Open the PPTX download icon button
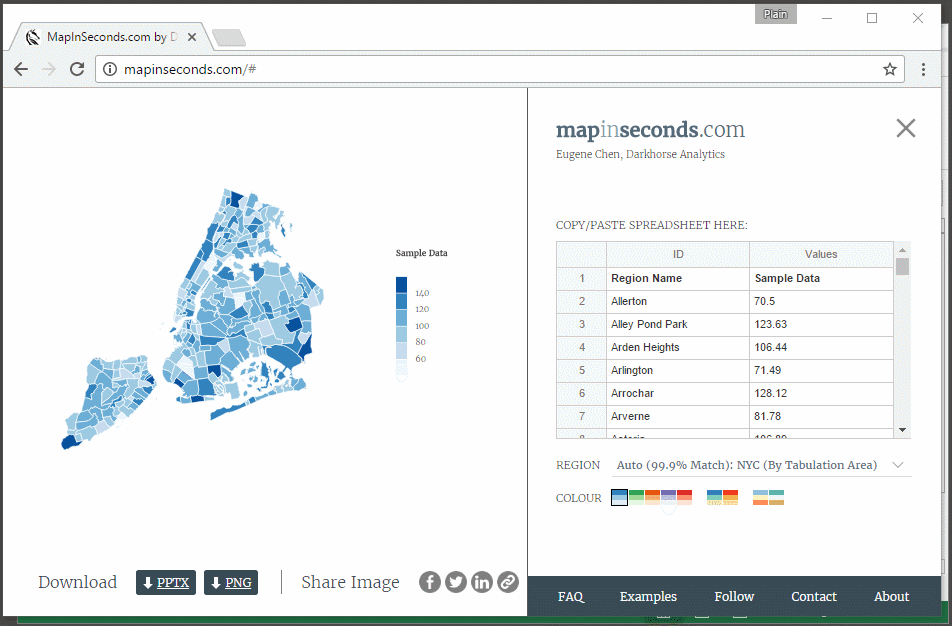Image resolution: width=952 pixels, height=626 pixels. [165, 582]
